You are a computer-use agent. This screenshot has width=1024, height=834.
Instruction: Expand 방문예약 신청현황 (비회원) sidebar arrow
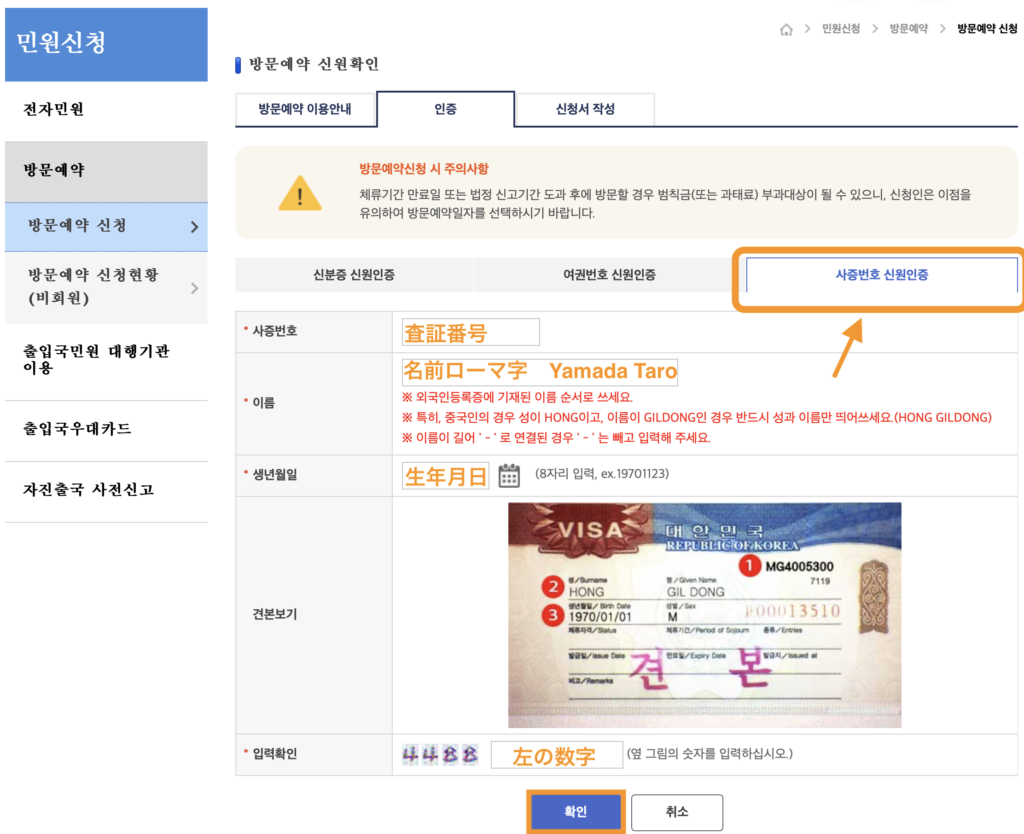[x=194, y=288]
